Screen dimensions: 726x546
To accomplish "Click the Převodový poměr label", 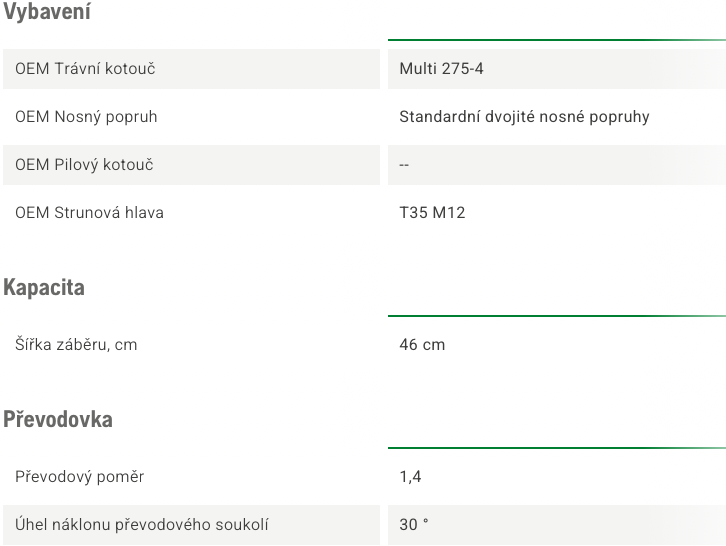I will click(80, 477).
